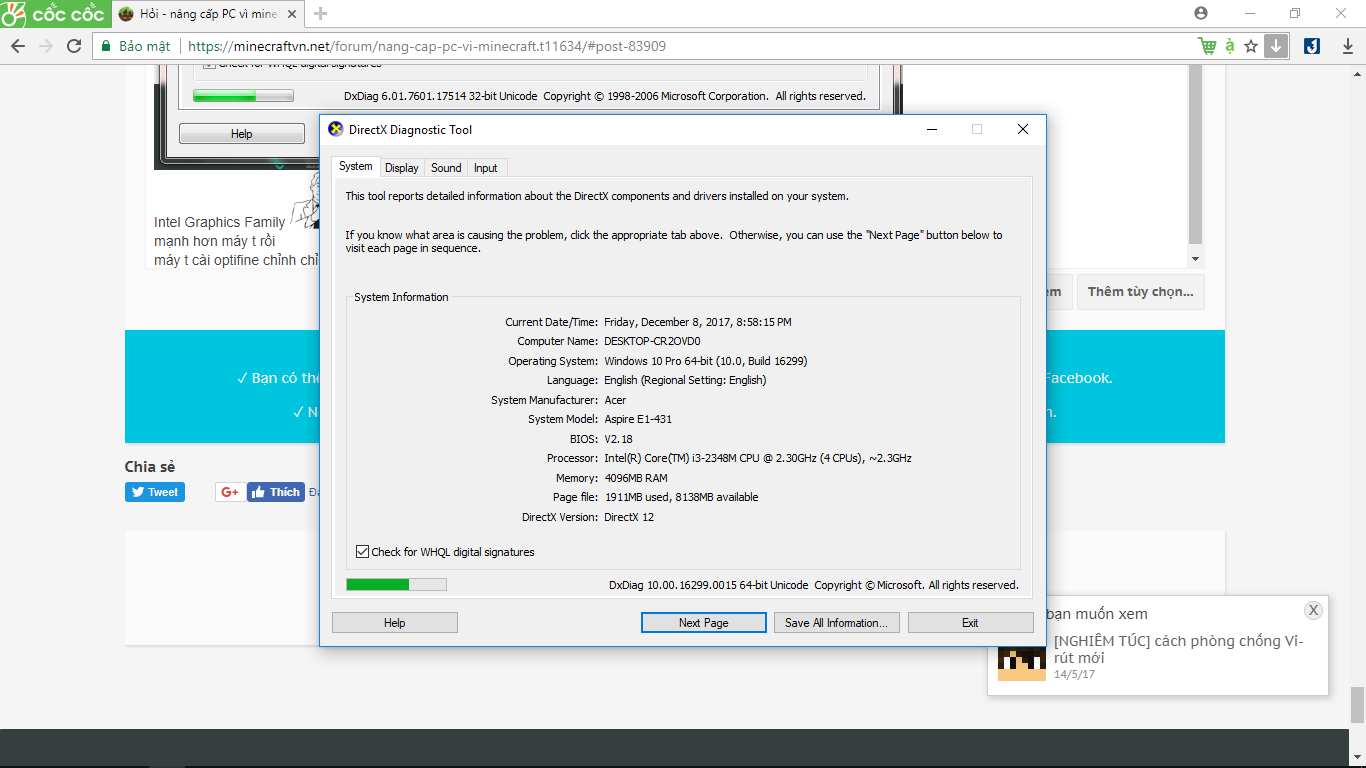Click the Help button in DirectX Diagnostic Tool
This screenshot has width=1366, height=768.
tap(395, 623)
